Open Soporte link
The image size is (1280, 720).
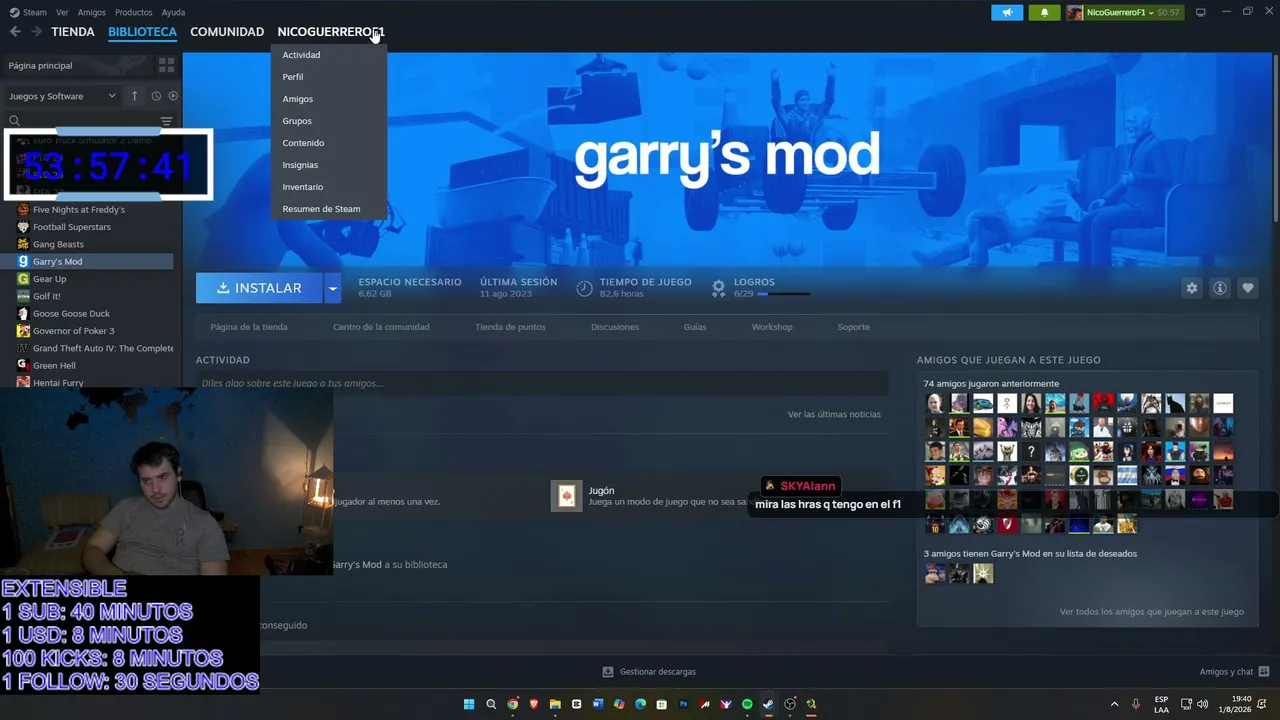(x=854, y=327)
